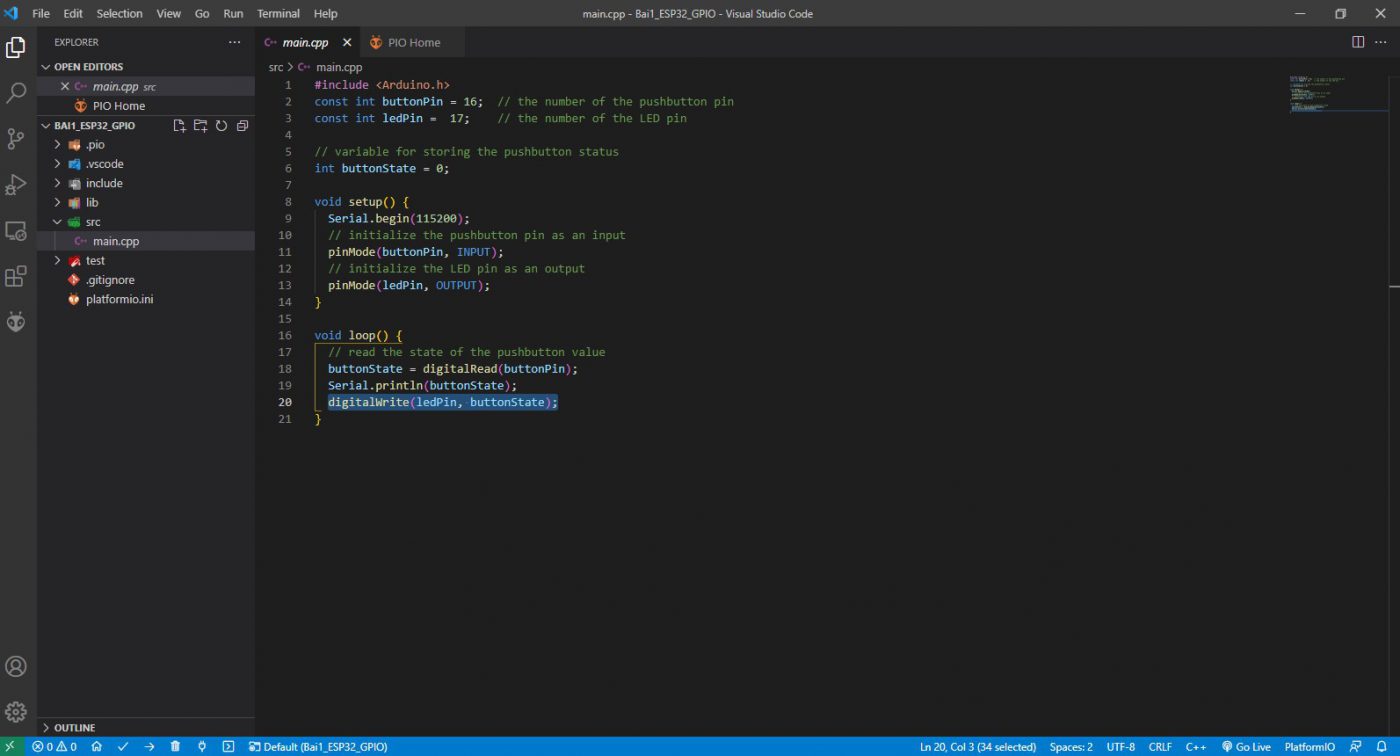Create a new file in explorer
This screenshot has height=756, width=1400.
point(179,126)
